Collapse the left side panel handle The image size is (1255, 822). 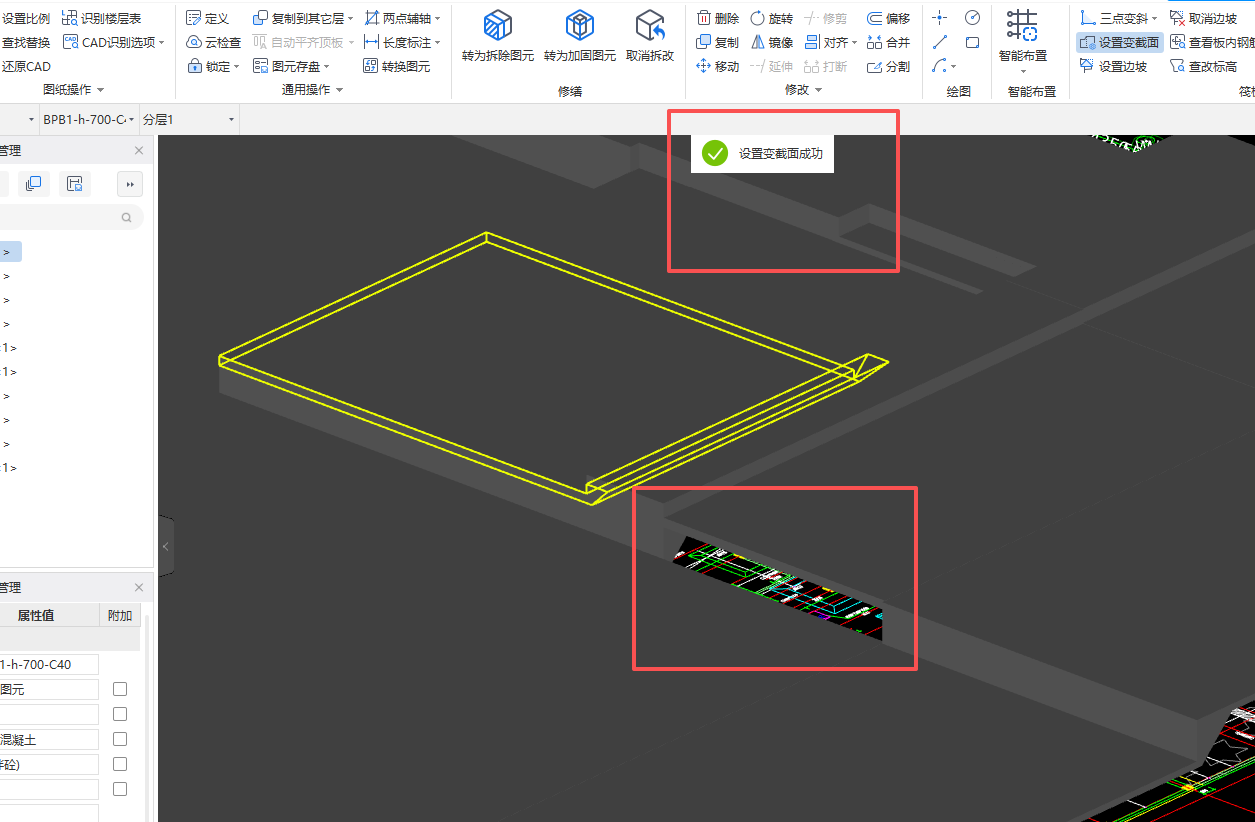166,546
